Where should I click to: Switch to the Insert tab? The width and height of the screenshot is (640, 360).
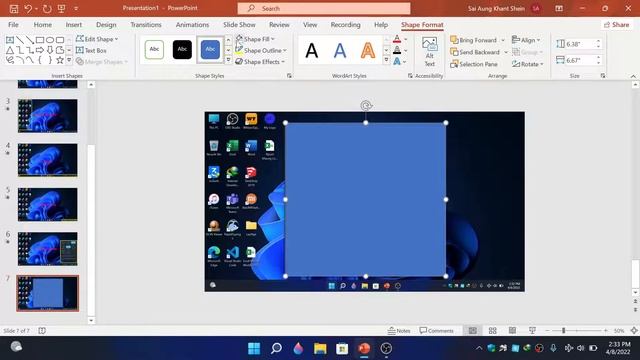(73, 25)
